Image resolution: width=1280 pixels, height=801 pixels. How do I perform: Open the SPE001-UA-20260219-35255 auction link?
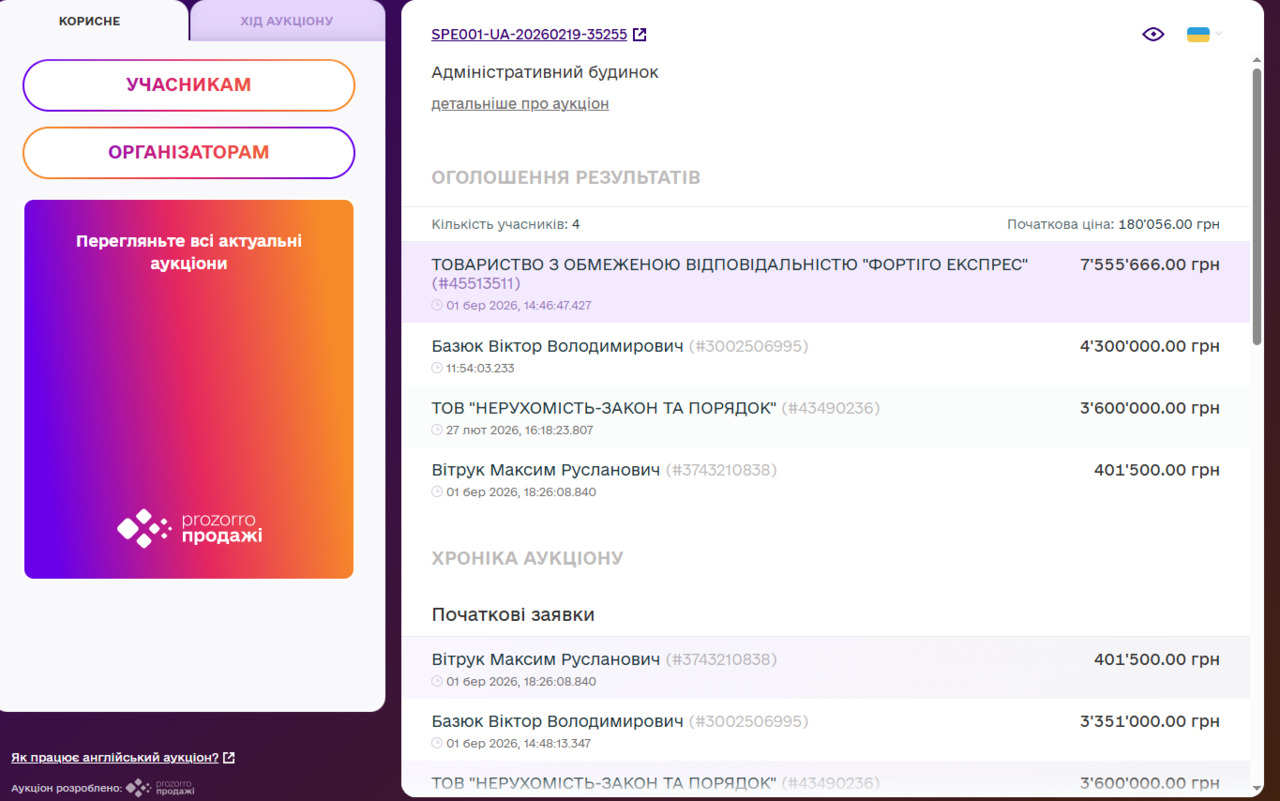pyautogui.click(x=529, y=35)
